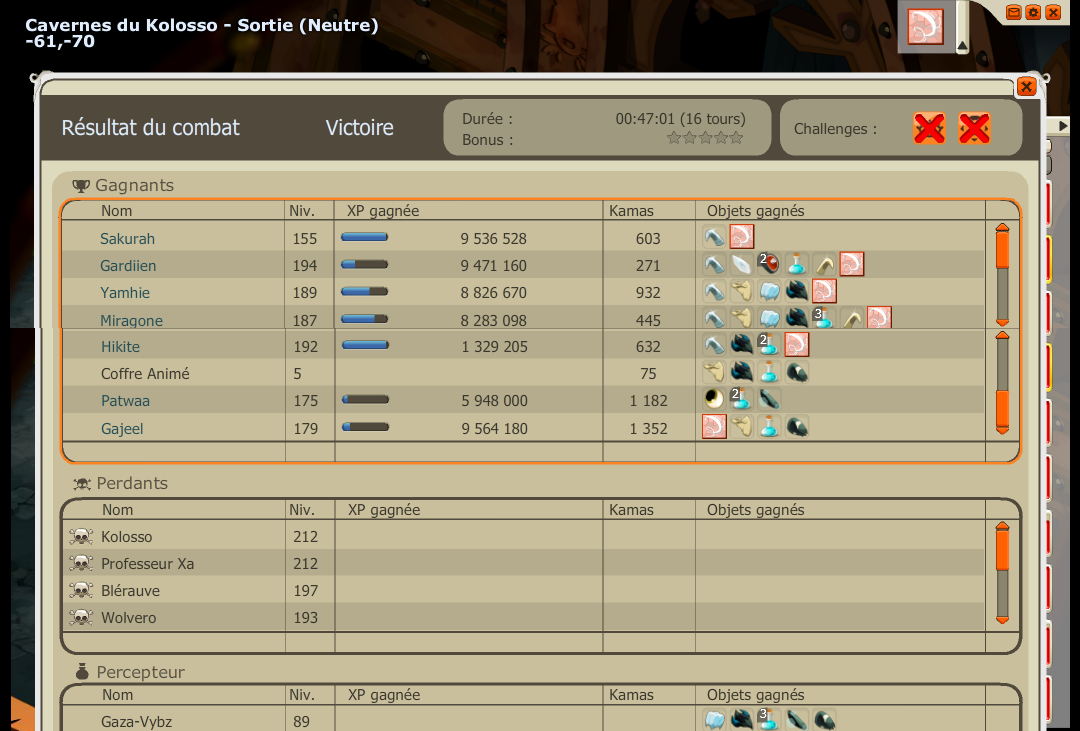Click the orange scrollbar thumb beside Gardiien's row

point(1003,250)
